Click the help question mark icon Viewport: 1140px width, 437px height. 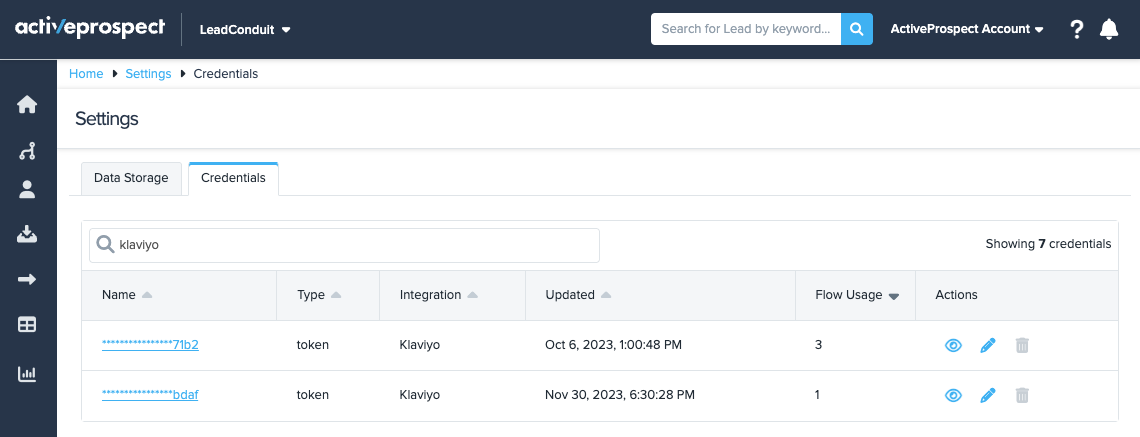pyautogui.click(x=1076, y=30)
